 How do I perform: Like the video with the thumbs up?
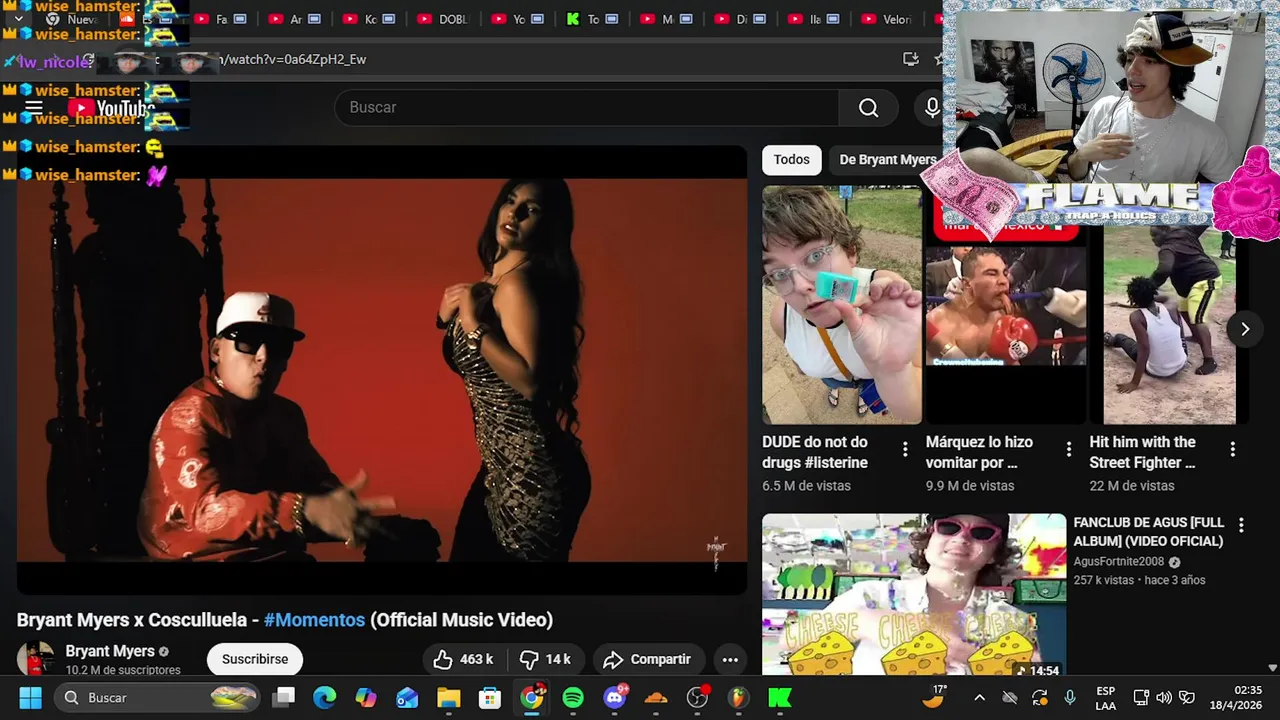click(463, 659)
